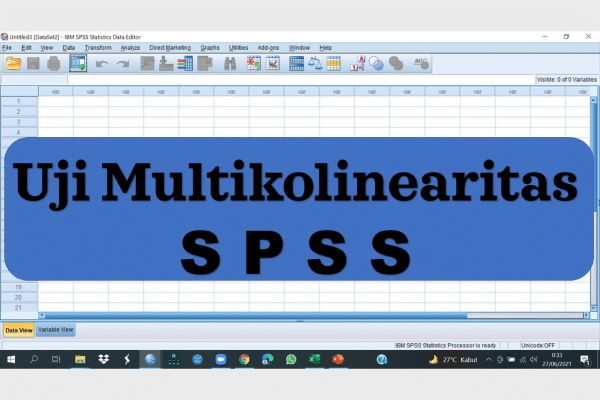Click the Spell check ABC icon
The image size is (600, 400).
click(421, 64)
